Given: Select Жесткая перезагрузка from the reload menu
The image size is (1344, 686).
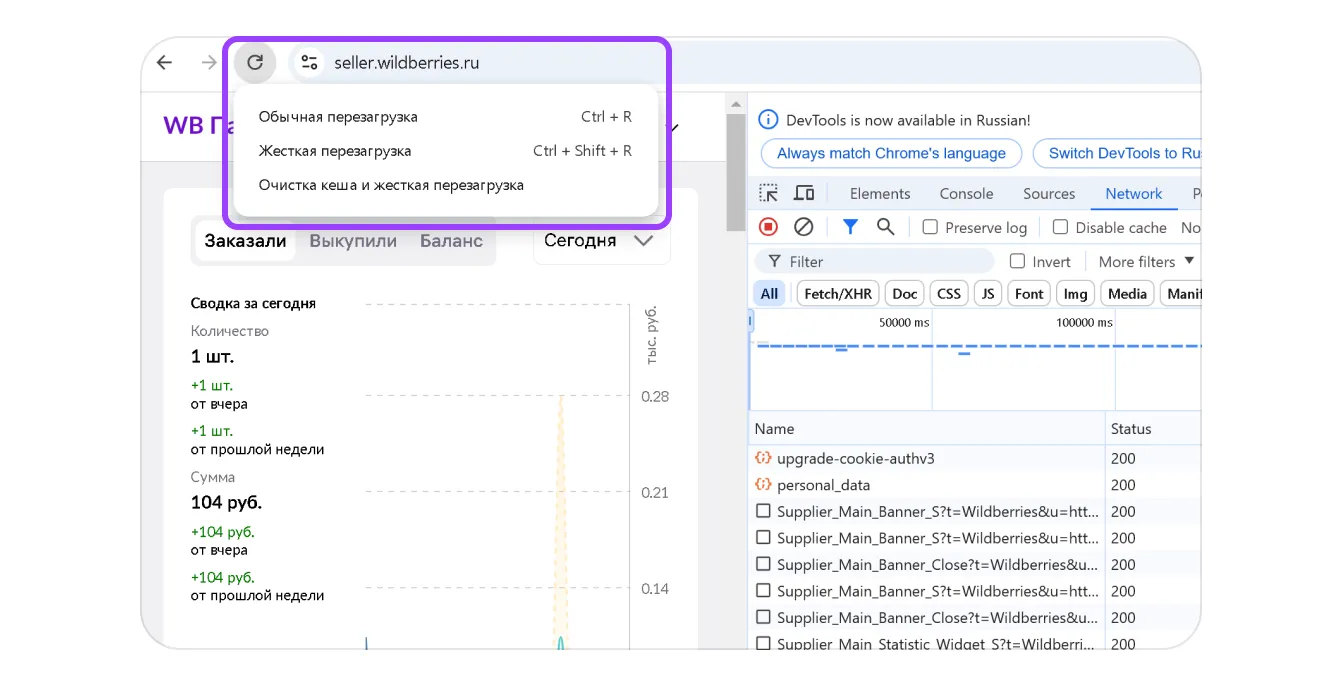Looking at the screenshot, I should coord(335,151).
